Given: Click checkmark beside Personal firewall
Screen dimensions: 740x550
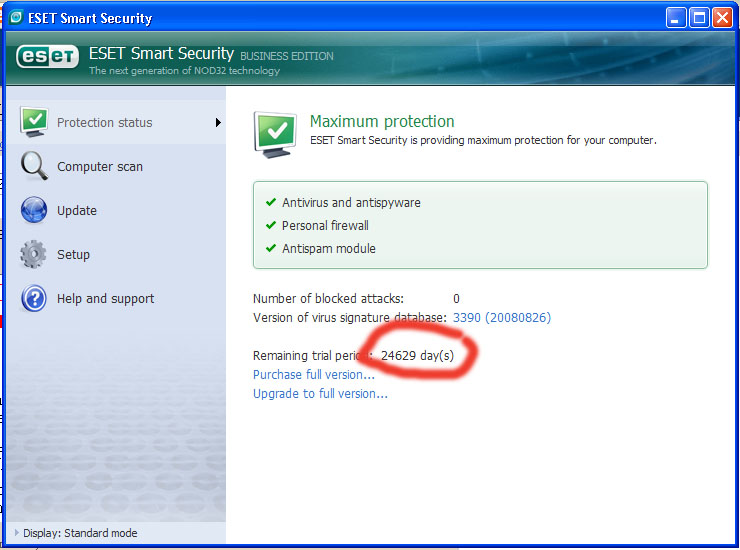Looking at the screenshot, I should pos(271,225).
